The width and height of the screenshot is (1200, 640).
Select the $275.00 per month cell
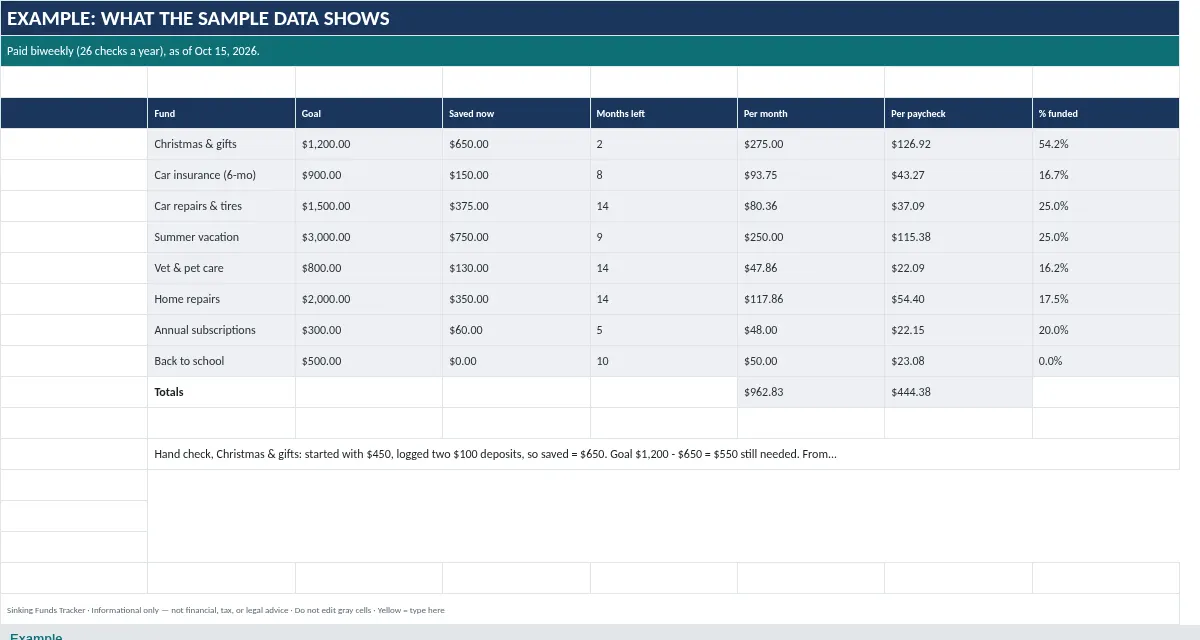click(x=811, y=144)
